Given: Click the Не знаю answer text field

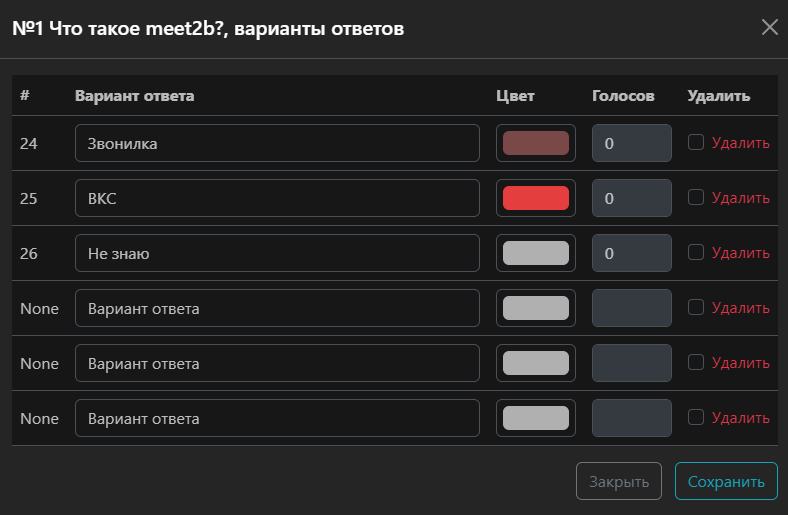Looking at the screenshot, I should point(277,253).
